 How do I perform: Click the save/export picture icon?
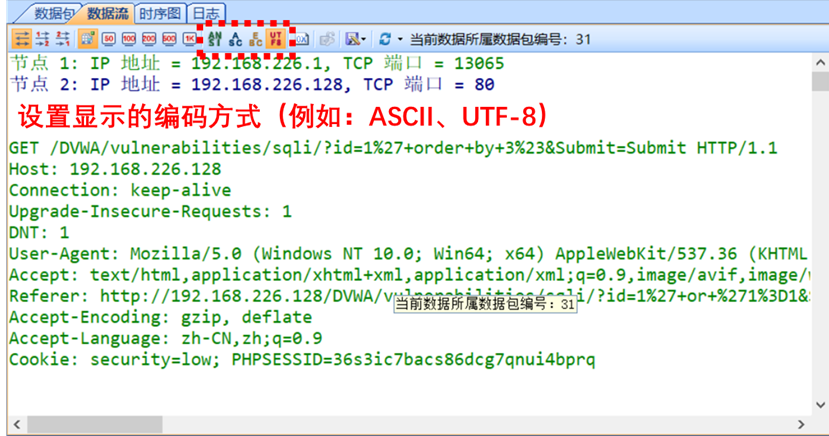pos(352,39)
